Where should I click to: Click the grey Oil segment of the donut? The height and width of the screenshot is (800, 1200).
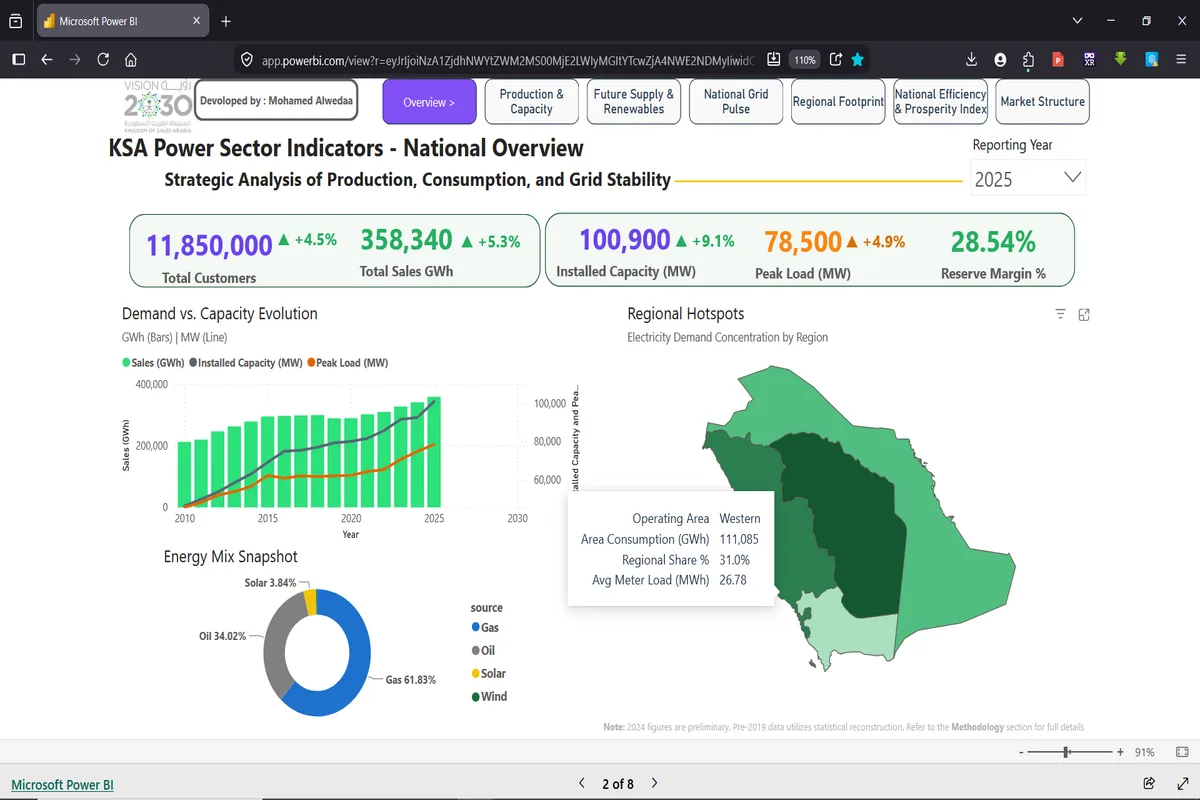275,650
